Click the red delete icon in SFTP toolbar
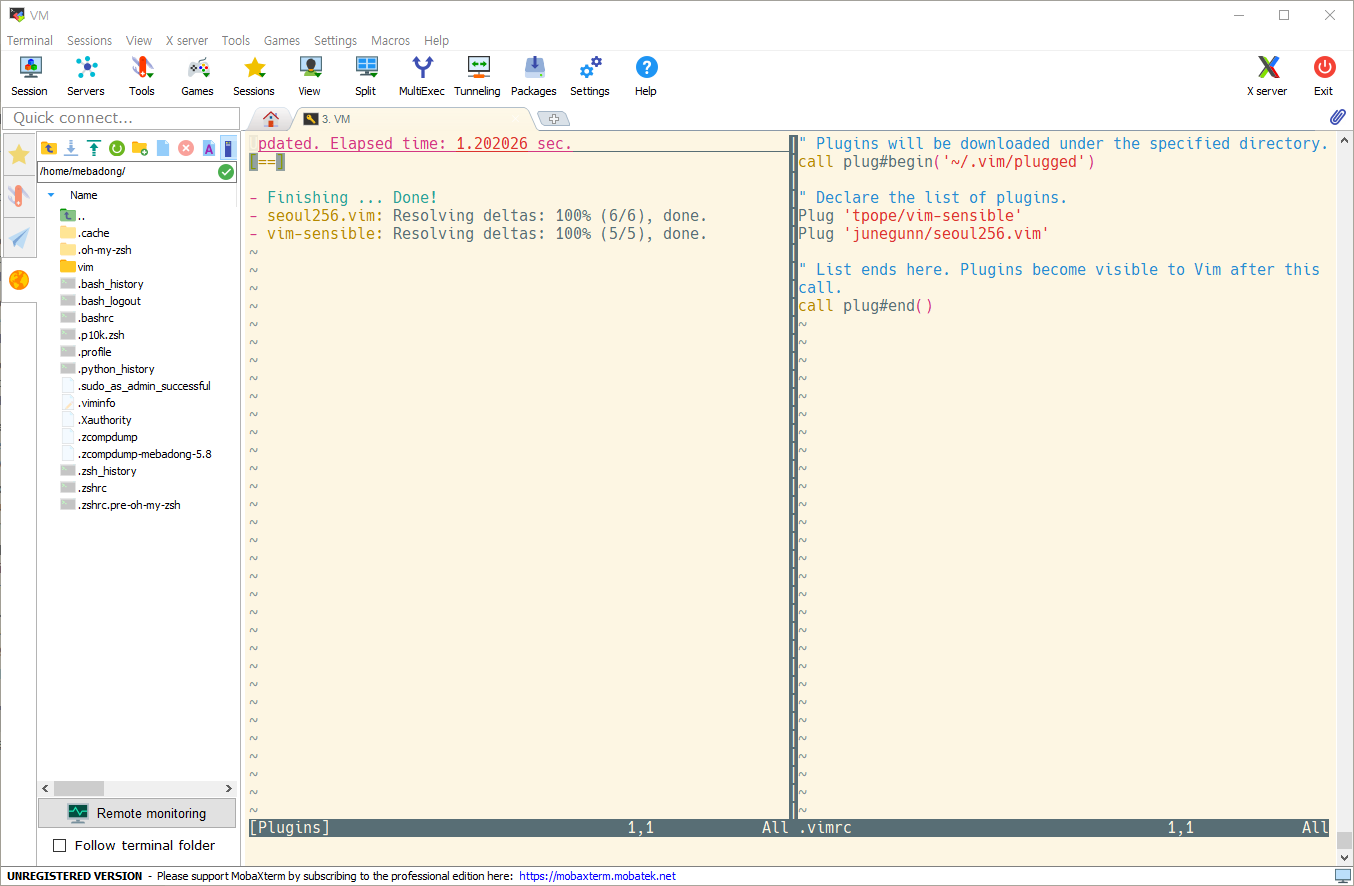 186,148
